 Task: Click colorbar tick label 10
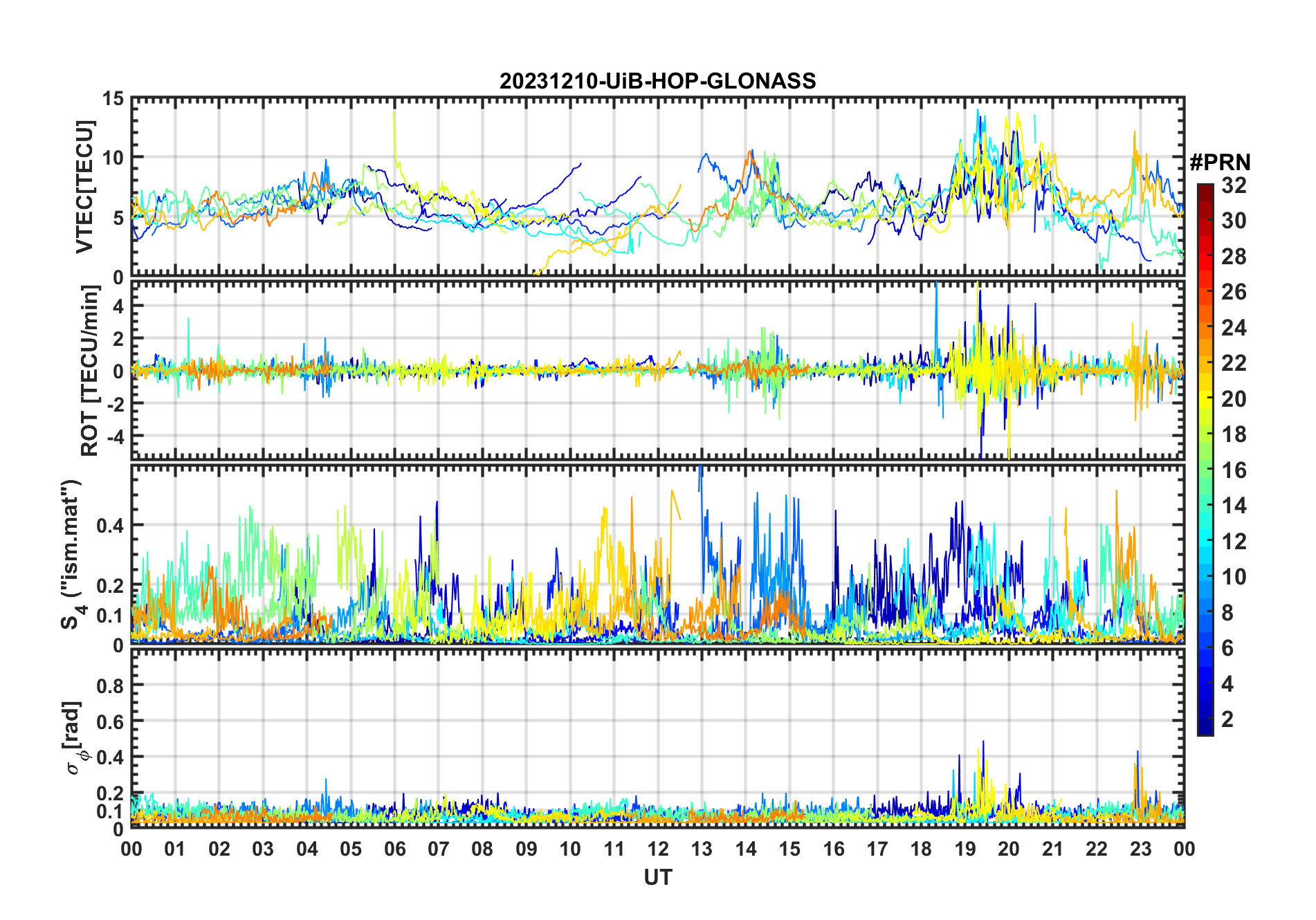coord(1234,577)
